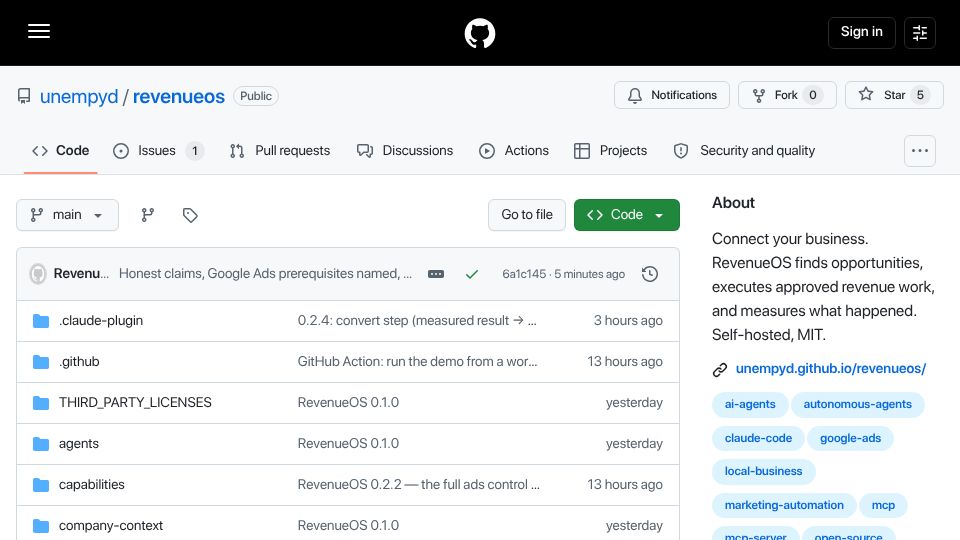Open the unempyd owner profile link

pyautogui.click(x=79, y=96)
